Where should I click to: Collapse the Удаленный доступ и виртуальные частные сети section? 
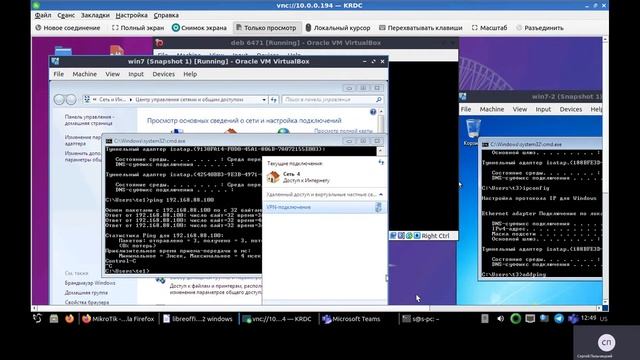381,195
